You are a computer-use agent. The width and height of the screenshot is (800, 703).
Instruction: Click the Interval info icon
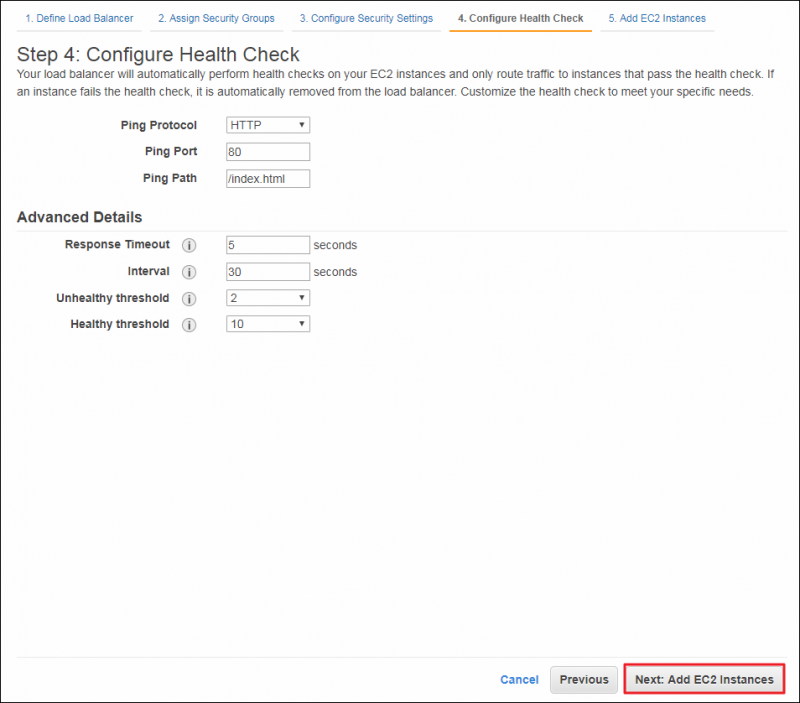point(189,272)
